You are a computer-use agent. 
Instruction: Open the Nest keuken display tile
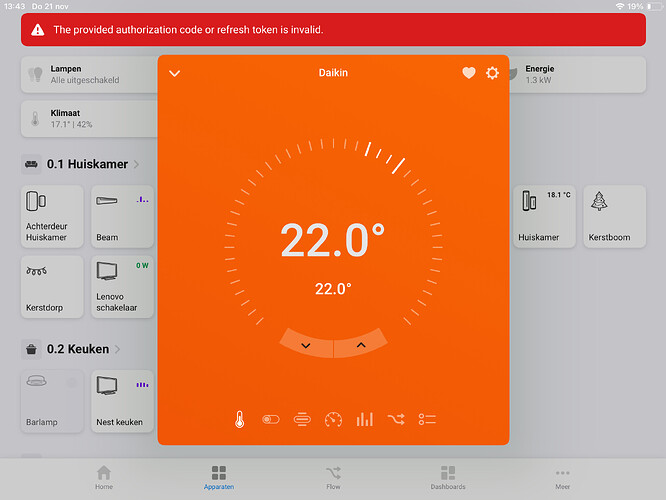[x=122, y=401]
